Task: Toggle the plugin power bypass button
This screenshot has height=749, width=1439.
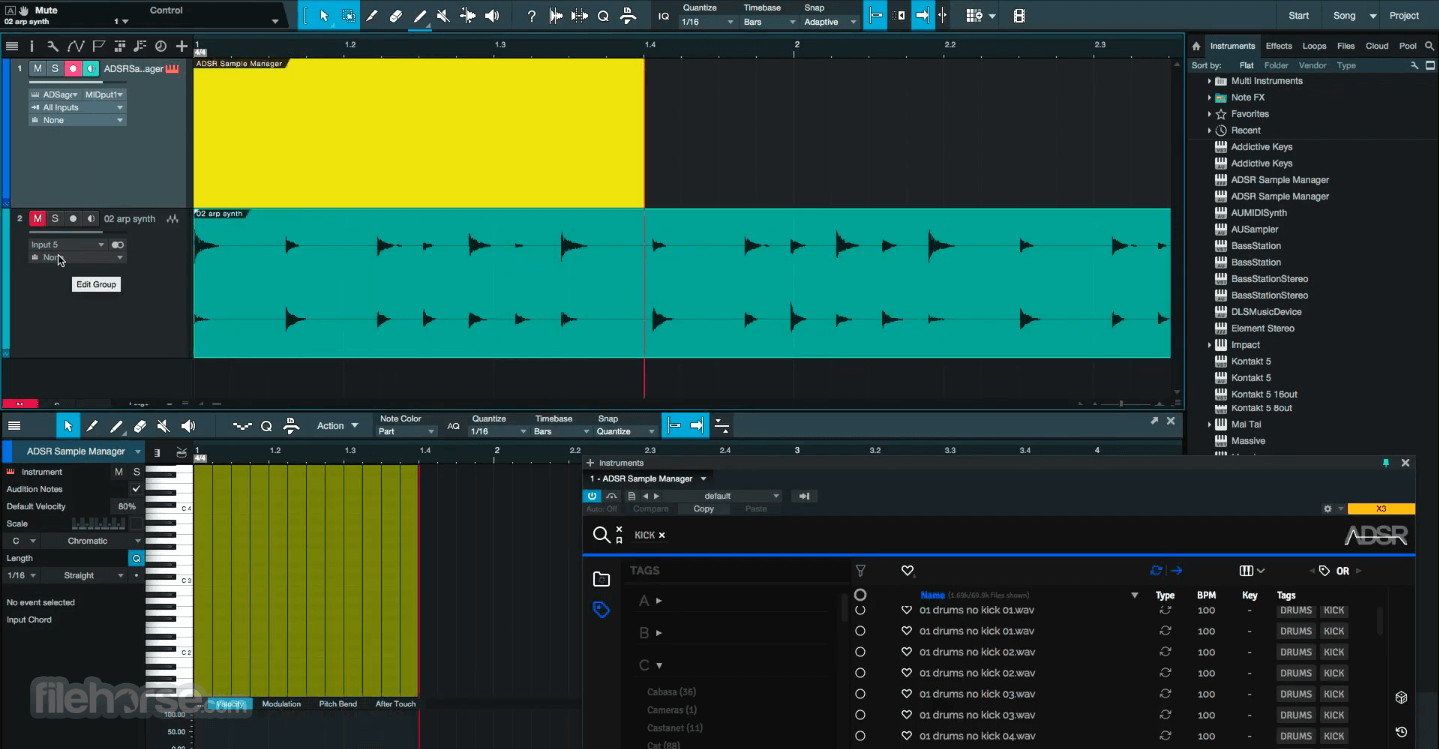Action: coord(592,496)
